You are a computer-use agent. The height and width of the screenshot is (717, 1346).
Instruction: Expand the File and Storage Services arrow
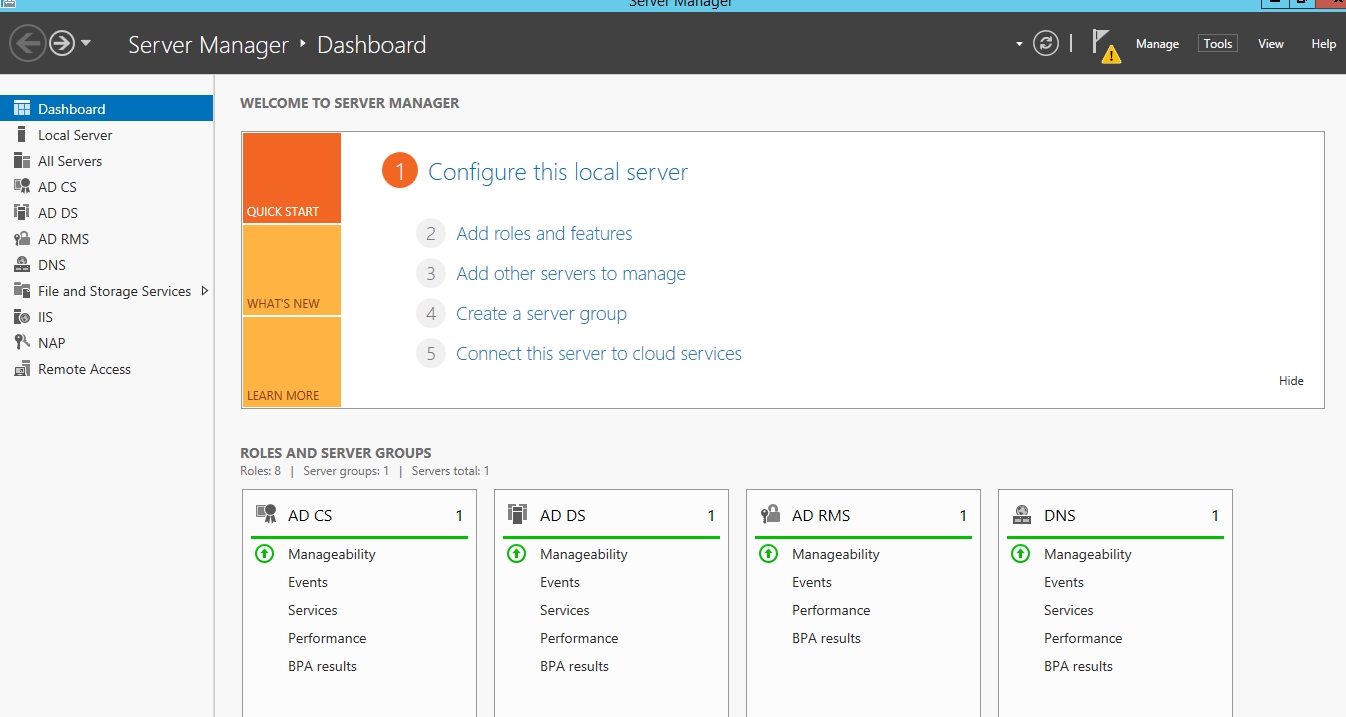click(205, 291)
